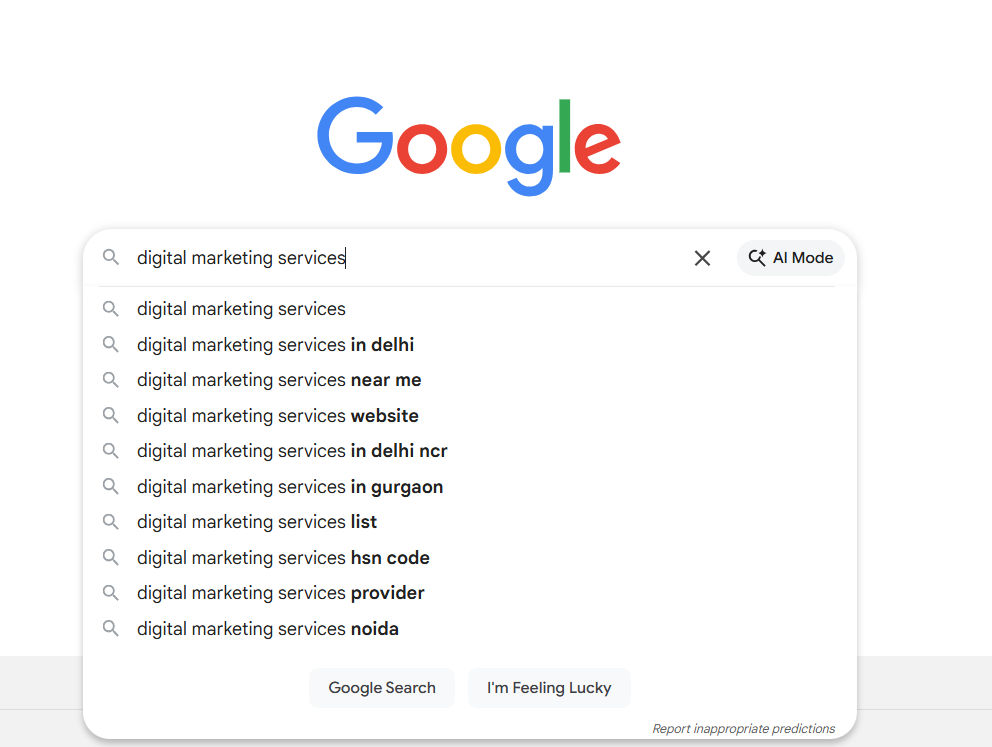
Task: Click the magnifier icon beside 'digital marketing services website'
Action: pyautogui.click(x=111, y=415)
